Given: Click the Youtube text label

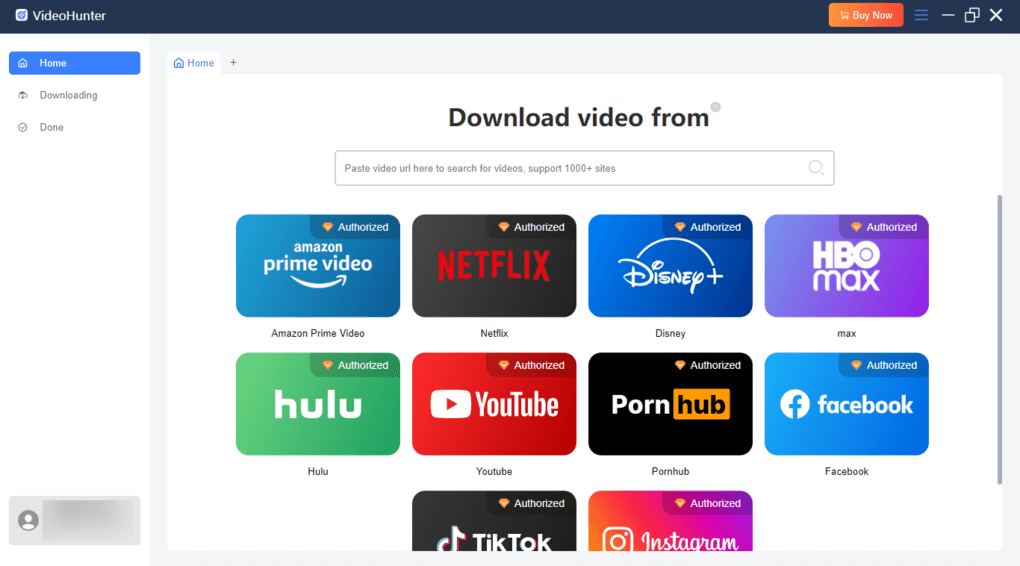Looking at the screenshot, I should (494, 471).
